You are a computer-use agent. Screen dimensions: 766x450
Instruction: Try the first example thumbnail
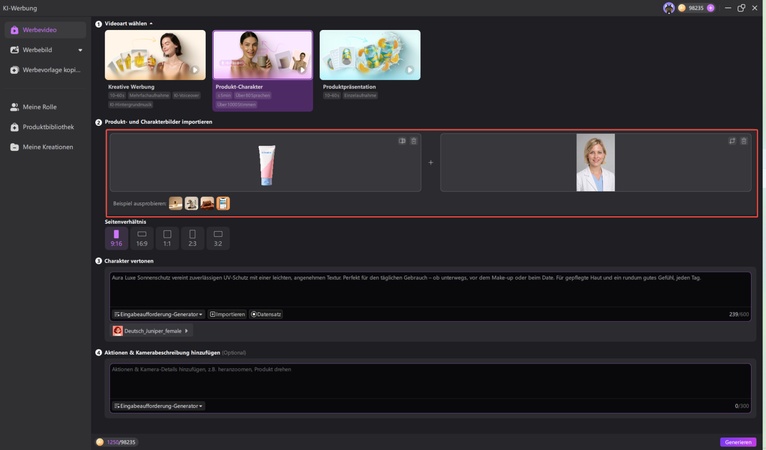176,203
